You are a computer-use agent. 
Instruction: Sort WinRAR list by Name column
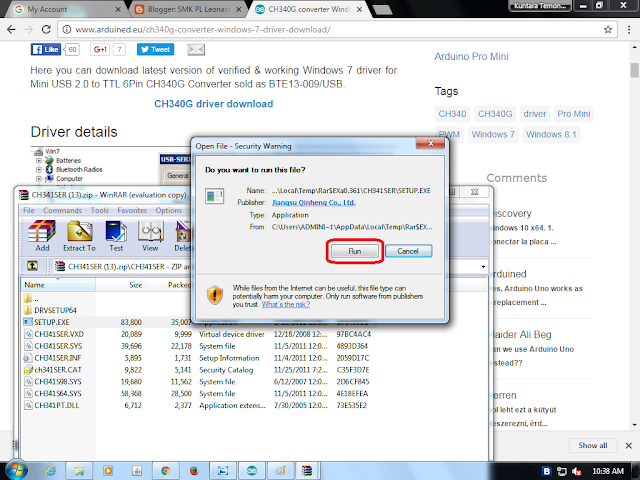click(58, 285)
